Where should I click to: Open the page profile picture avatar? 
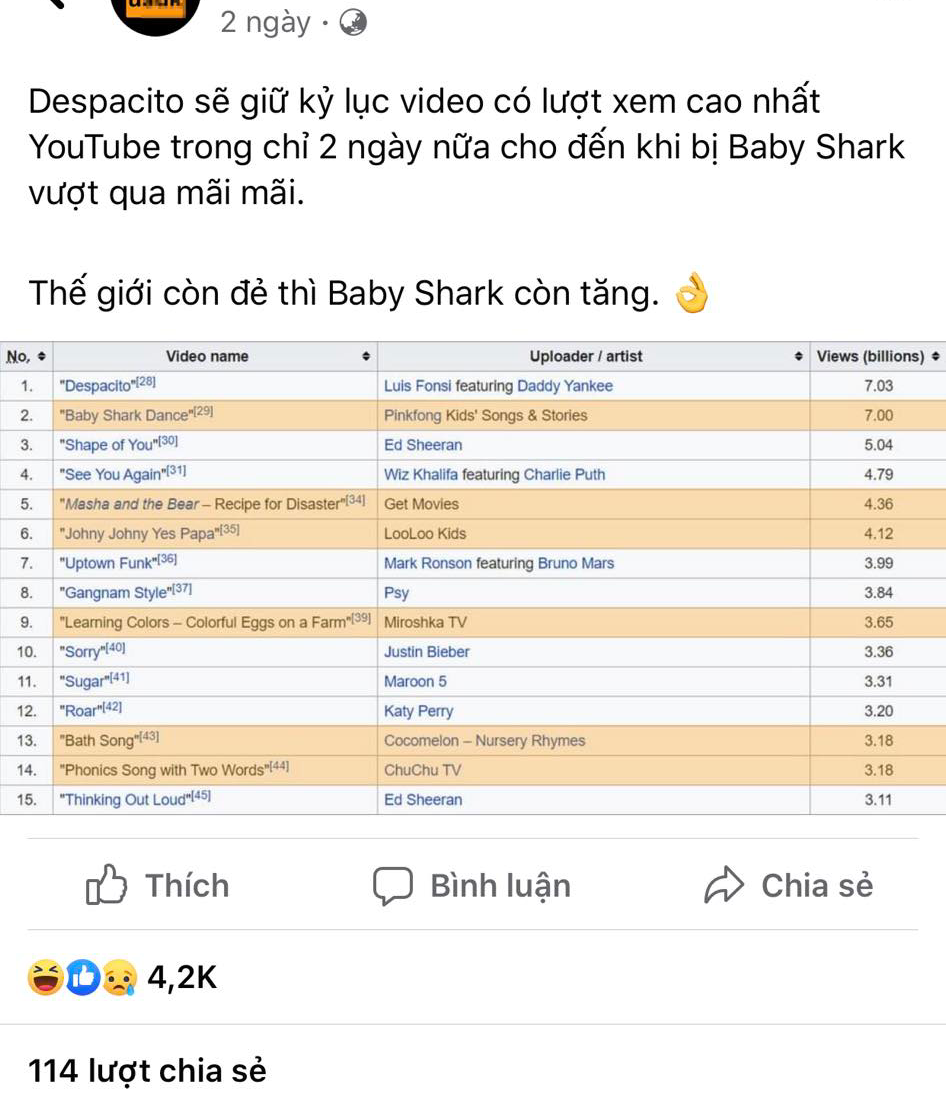point(156,14)
